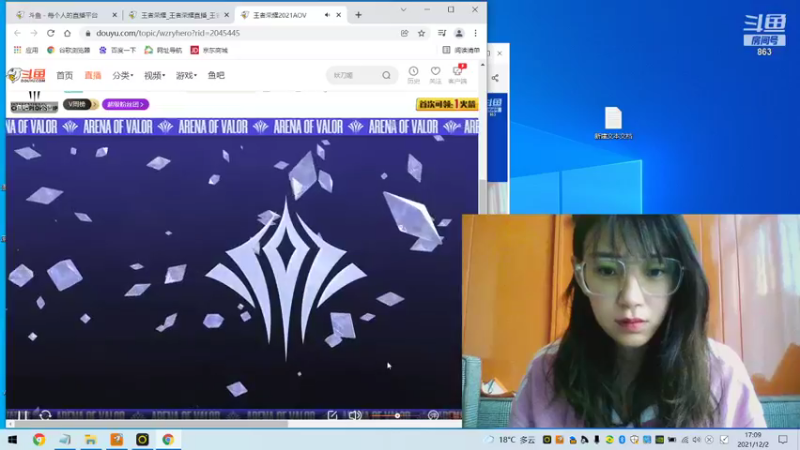Screen dimensions: 800x450
Task: Open the 应用 apps bookmark
Action: click(x=26, y=50)
